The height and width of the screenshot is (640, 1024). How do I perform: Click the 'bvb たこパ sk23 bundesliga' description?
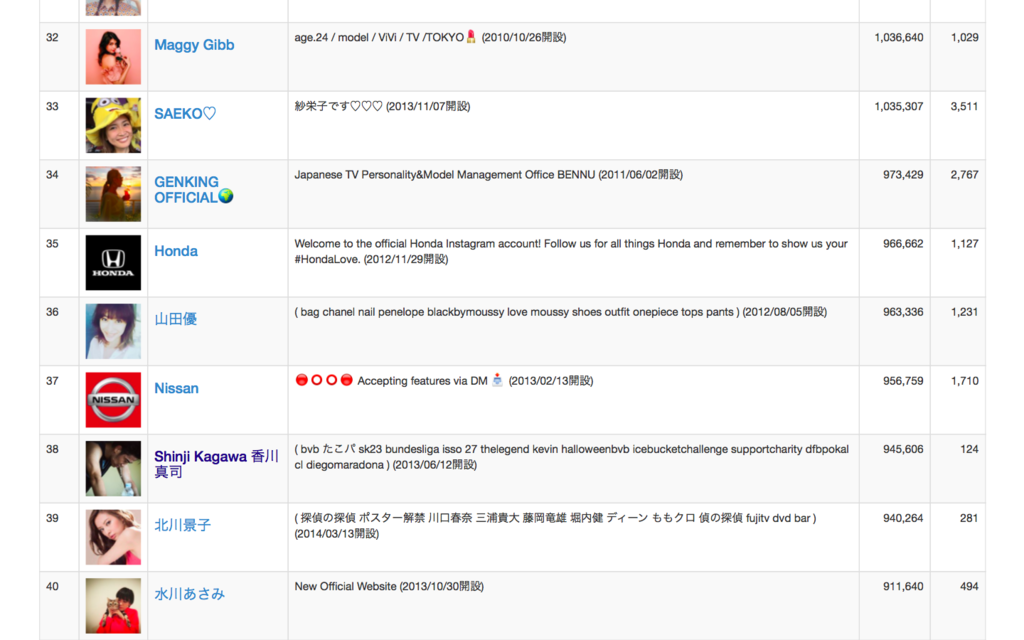click(571, 457)
